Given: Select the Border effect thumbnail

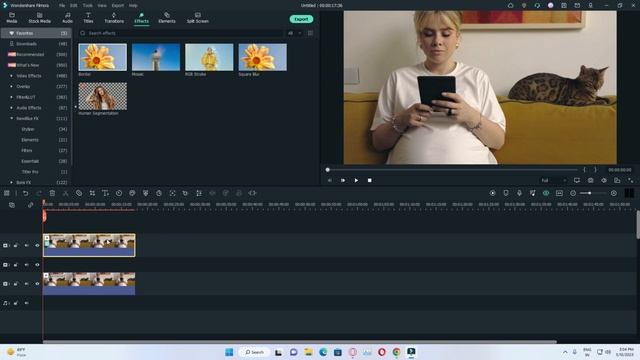Looking at the screenshot, I should coord(102,57).
